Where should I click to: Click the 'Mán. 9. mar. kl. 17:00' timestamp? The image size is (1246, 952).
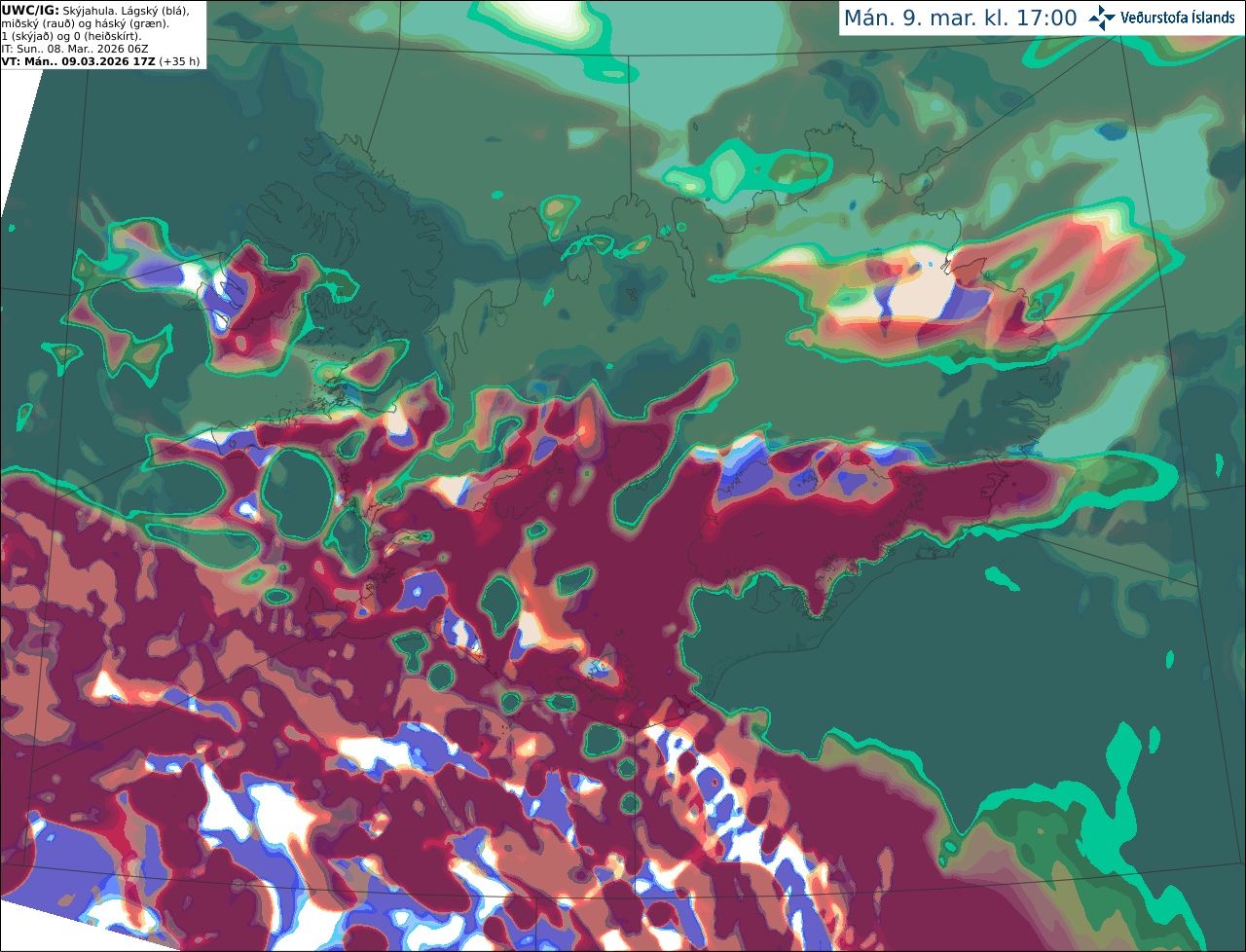(x=960, y=18)
